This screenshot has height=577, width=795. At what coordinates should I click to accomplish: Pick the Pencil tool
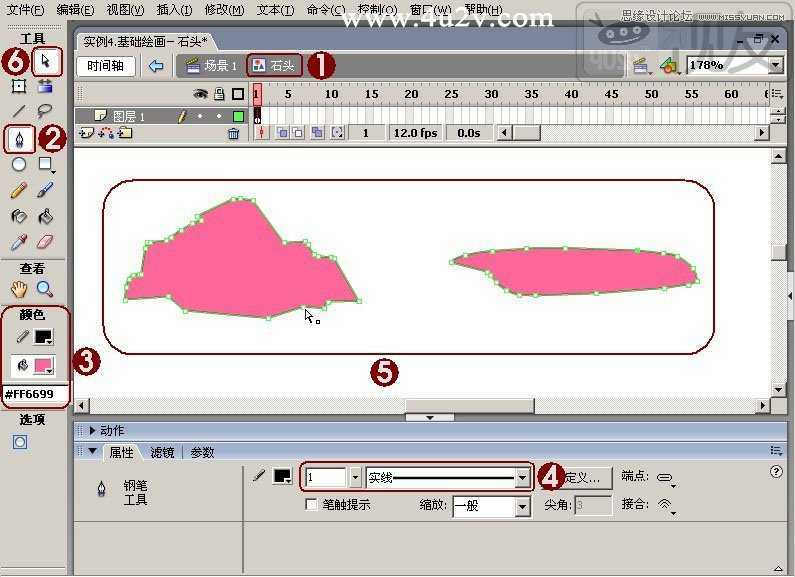pyautogui.click(x=19, y=191)
